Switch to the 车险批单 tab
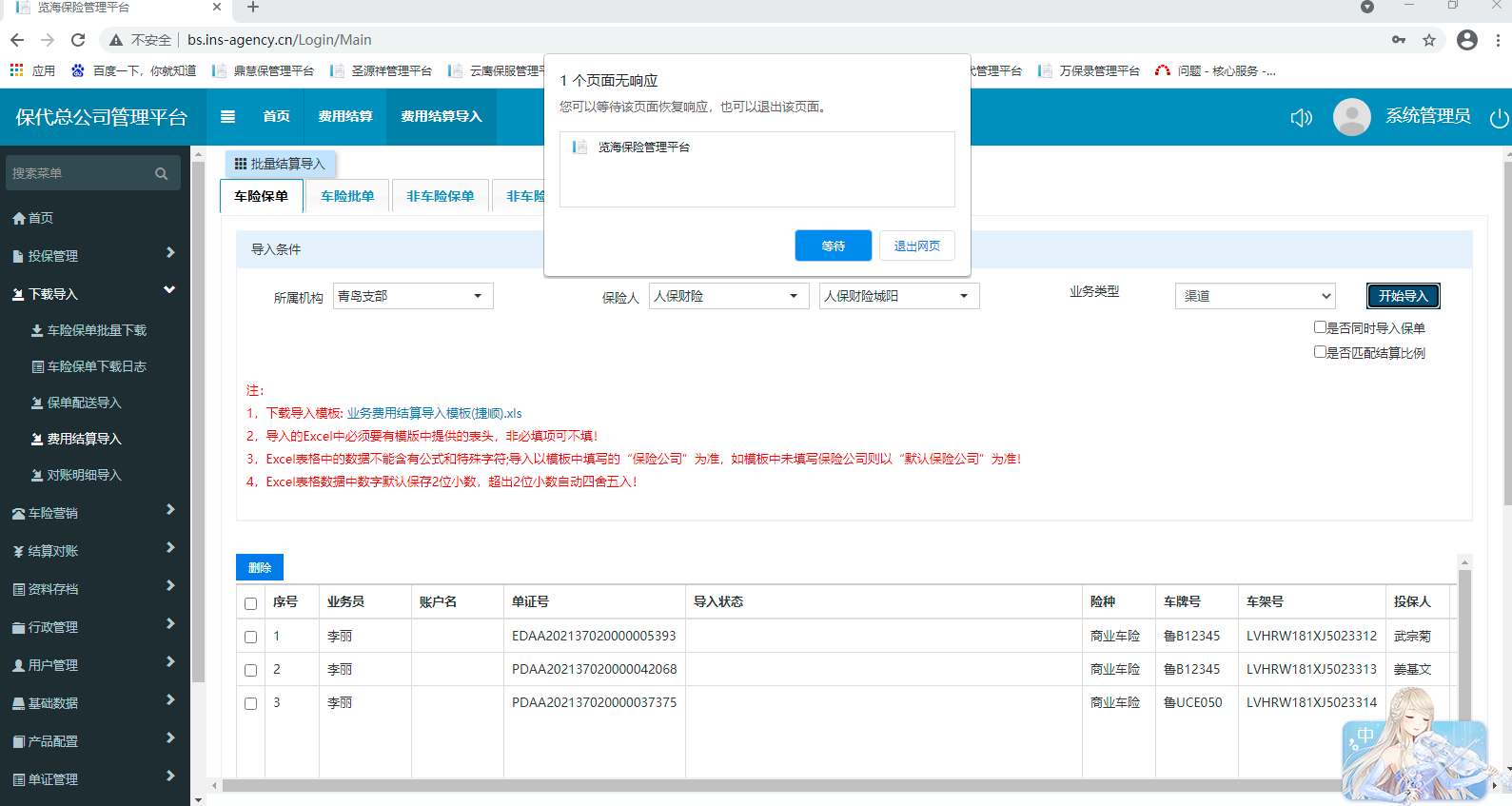This screenshot has height=806, width=1512. click(x=347, y=196)
